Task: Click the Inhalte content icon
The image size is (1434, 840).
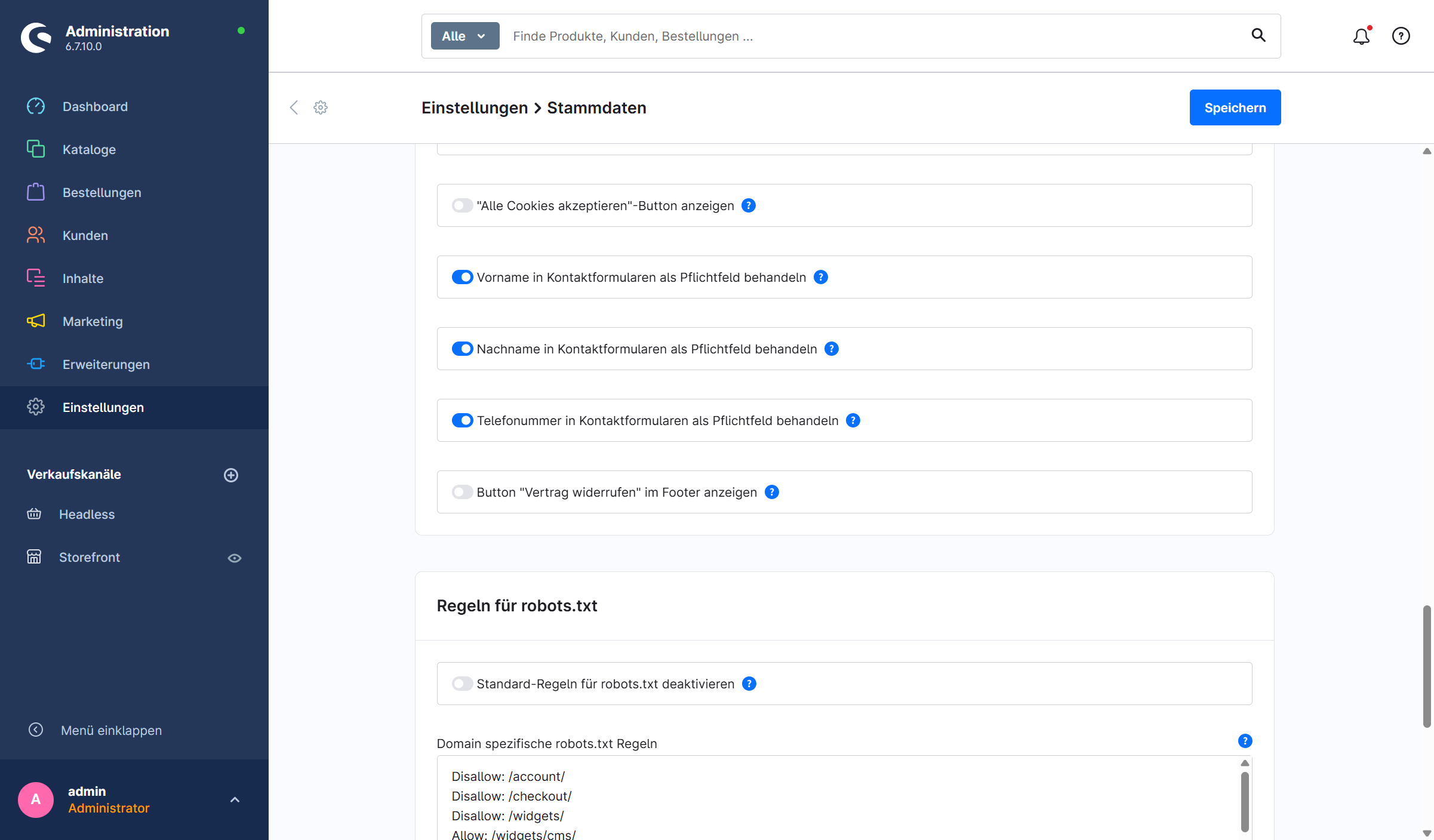Action: (36, 278)
